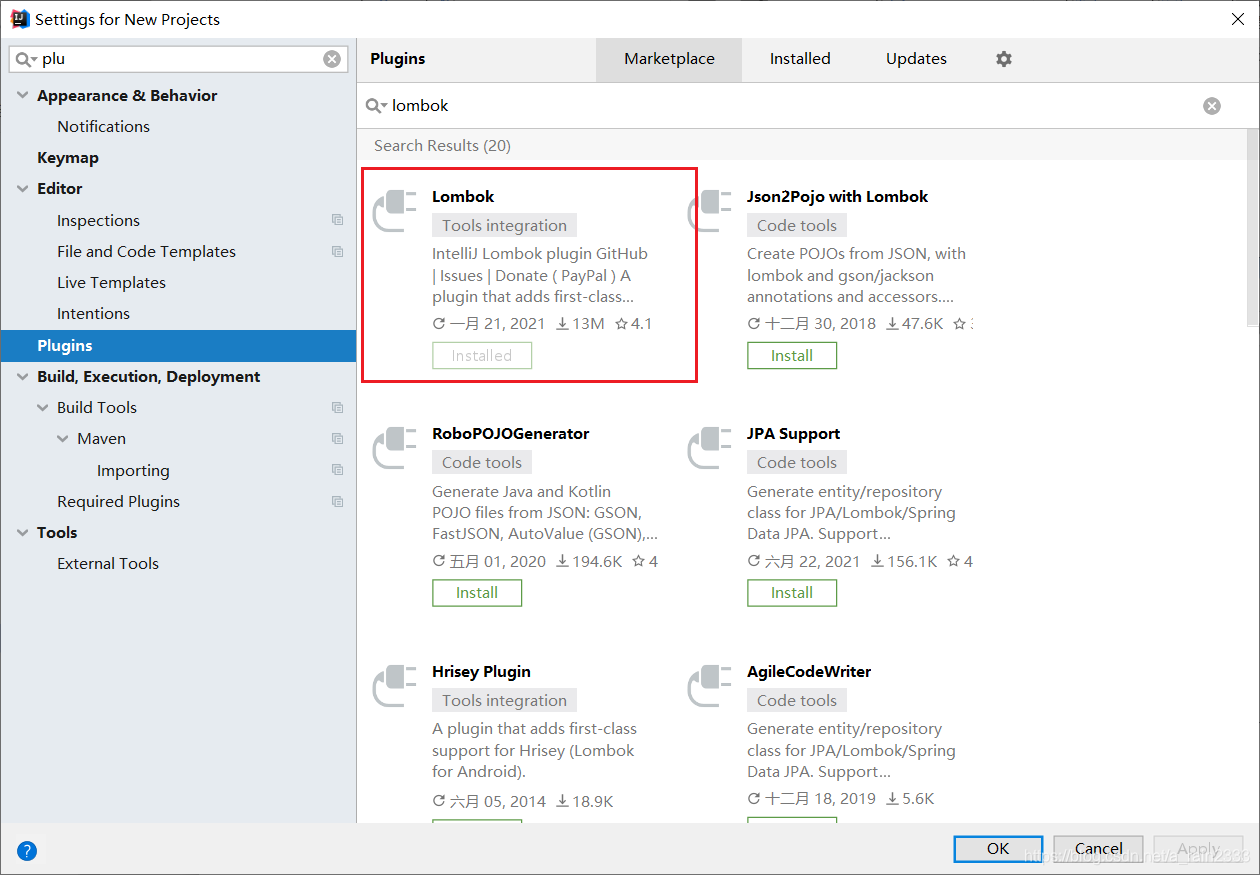1260x875 pixels.
Task: Select Notifications settings item
Action: coord(103,127)
